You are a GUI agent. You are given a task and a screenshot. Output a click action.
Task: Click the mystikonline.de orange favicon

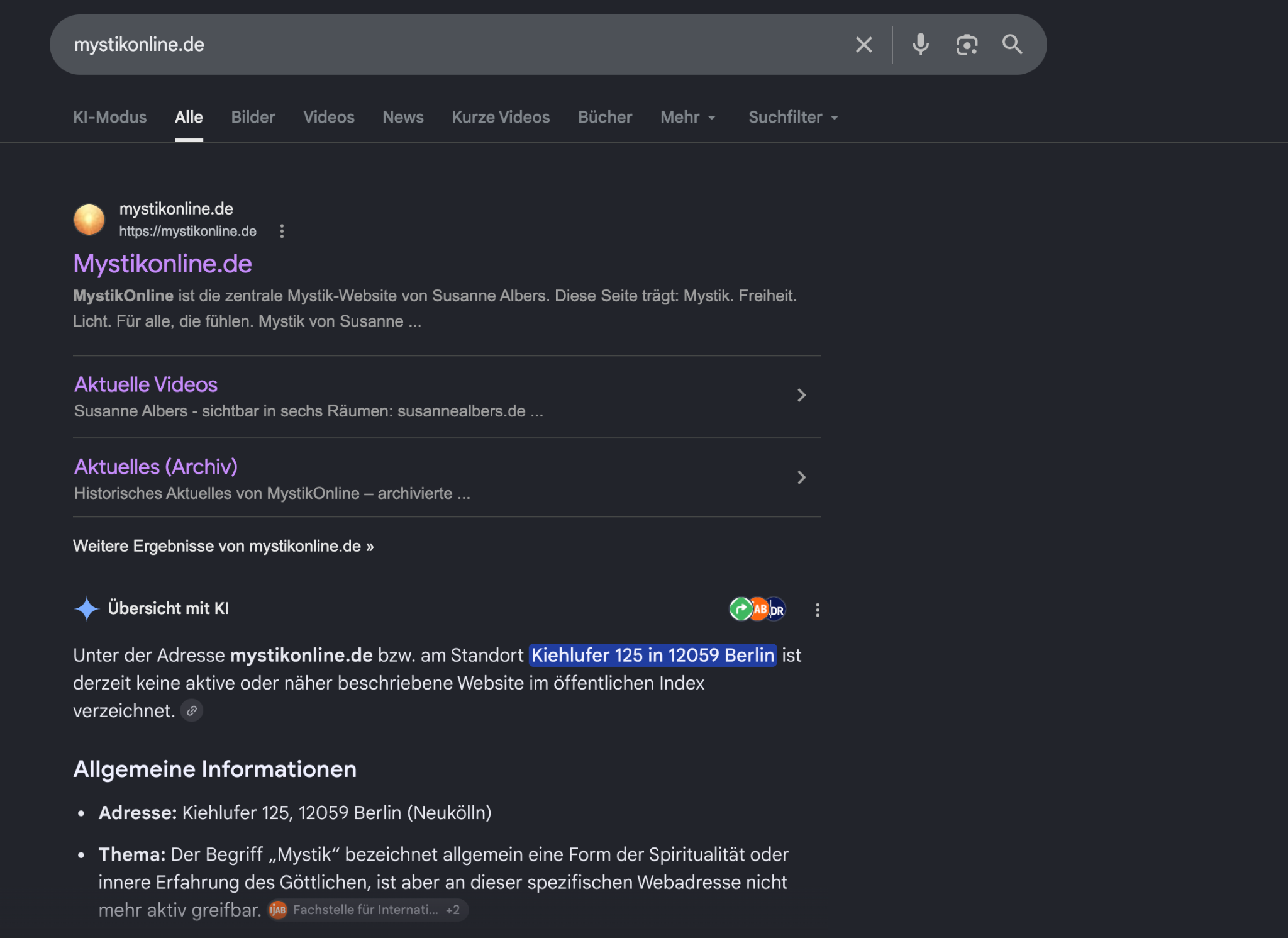click(89, 220)
